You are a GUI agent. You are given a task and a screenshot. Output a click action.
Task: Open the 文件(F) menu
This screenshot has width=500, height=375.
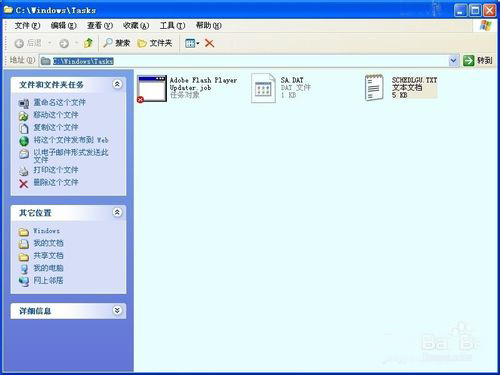[27, 25]
